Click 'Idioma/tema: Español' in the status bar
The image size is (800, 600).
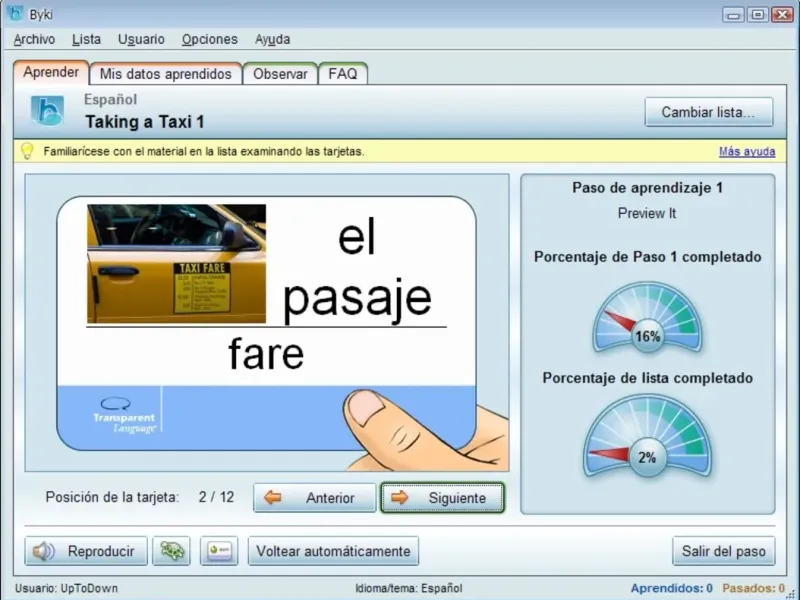click(409, 588)
